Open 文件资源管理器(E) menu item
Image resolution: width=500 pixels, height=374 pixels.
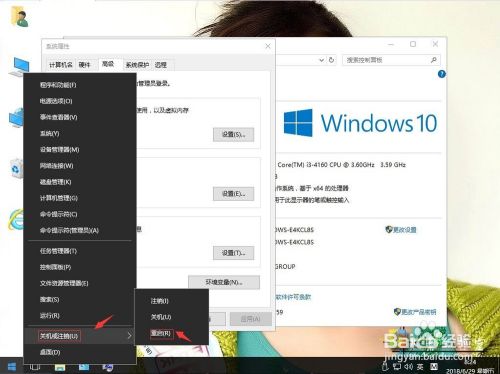pos(80,283)
